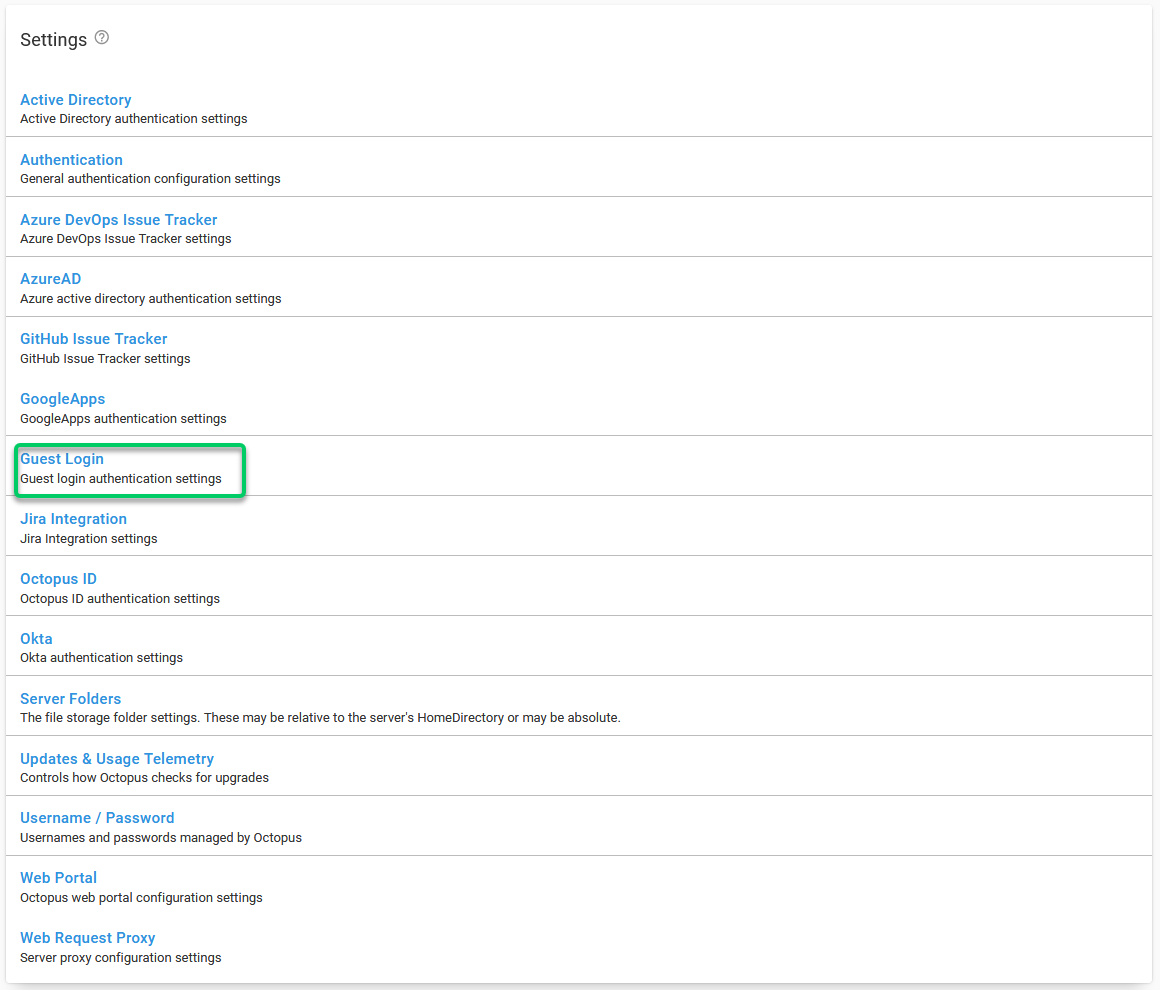The width and height of the screenshot is (1160, 990).
Task: Open the Octopus ID settings link
Action: click(x=58, y=579)
